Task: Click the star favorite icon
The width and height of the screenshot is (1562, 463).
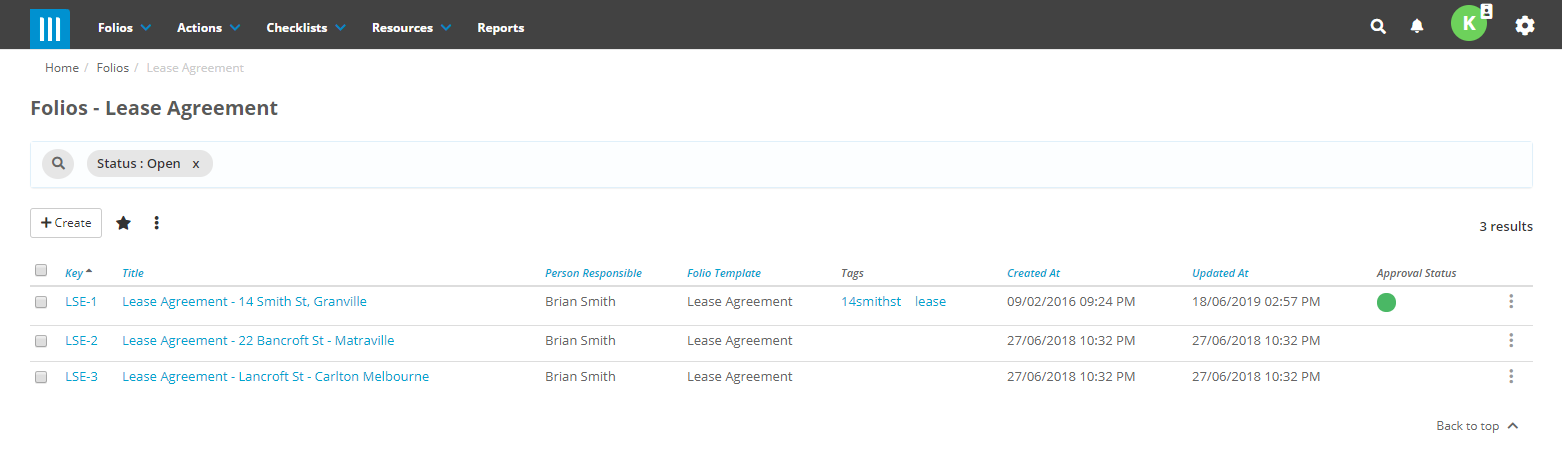Action: click(123, 223)
